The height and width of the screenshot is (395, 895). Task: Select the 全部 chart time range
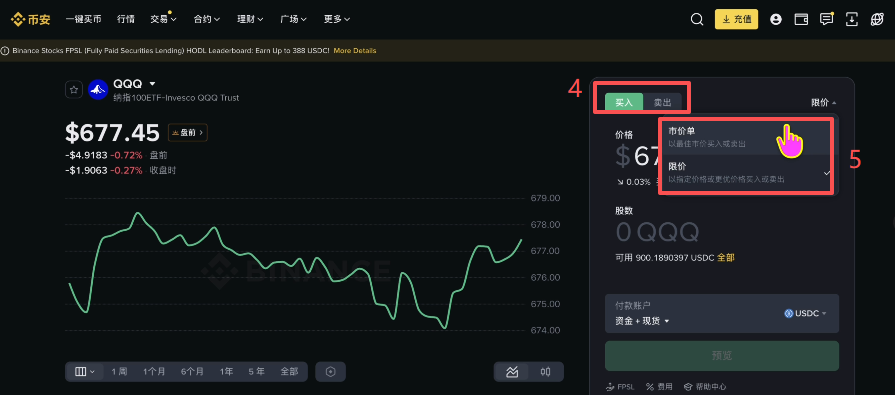289,372
